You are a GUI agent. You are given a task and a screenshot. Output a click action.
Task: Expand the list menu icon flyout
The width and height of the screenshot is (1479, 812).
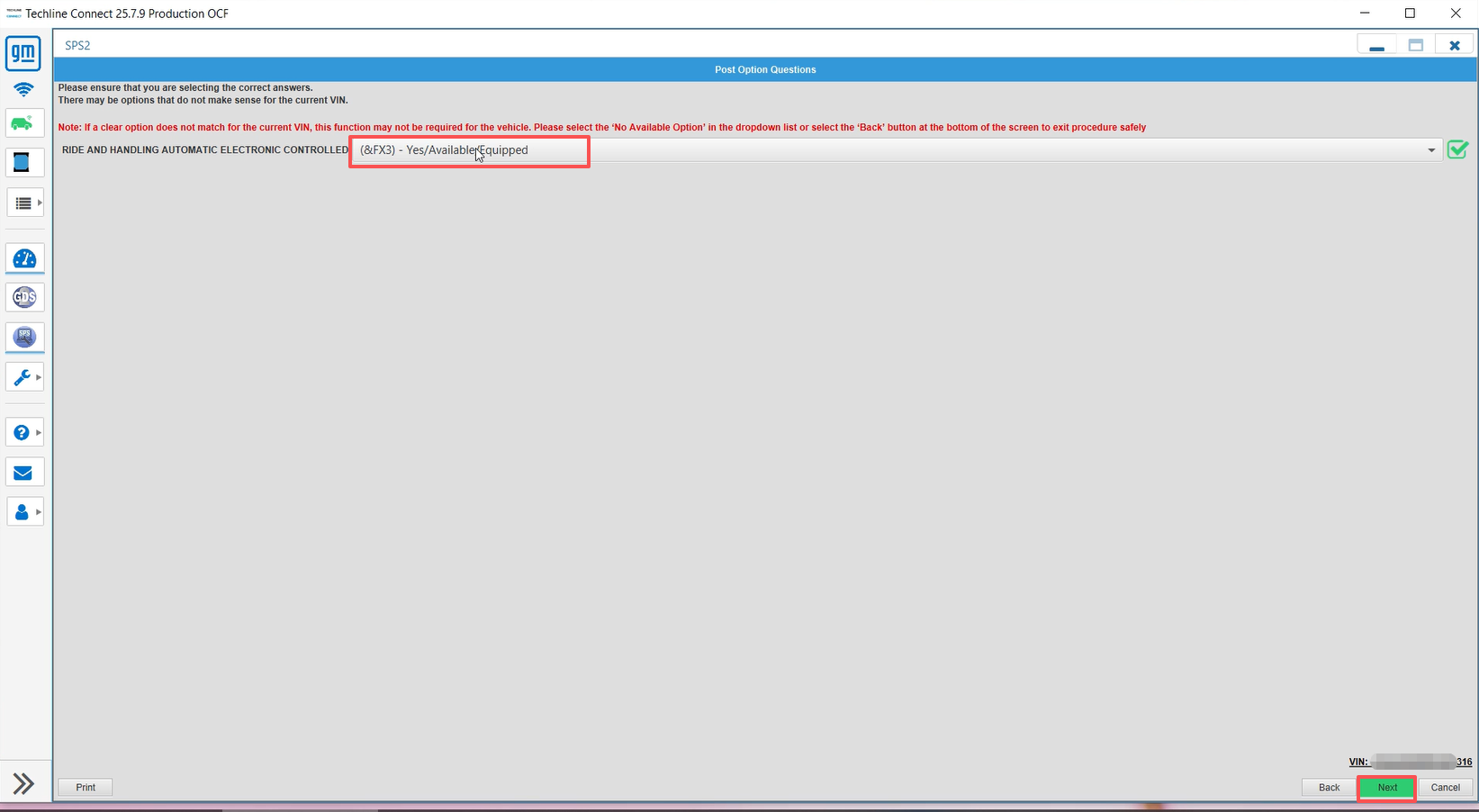click(24, 203)
